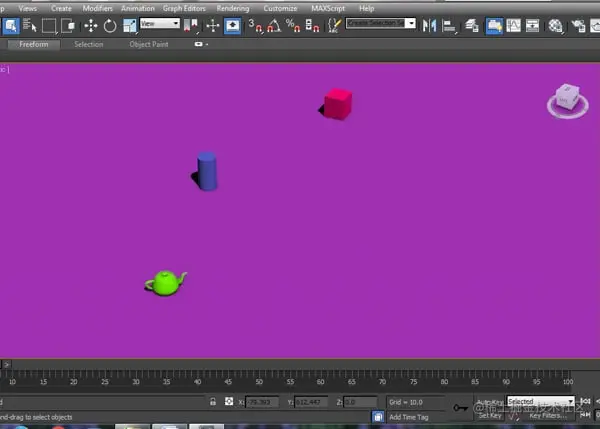Enable Auto Key mode
Screen dimensions: 600x429
[490, 402]
